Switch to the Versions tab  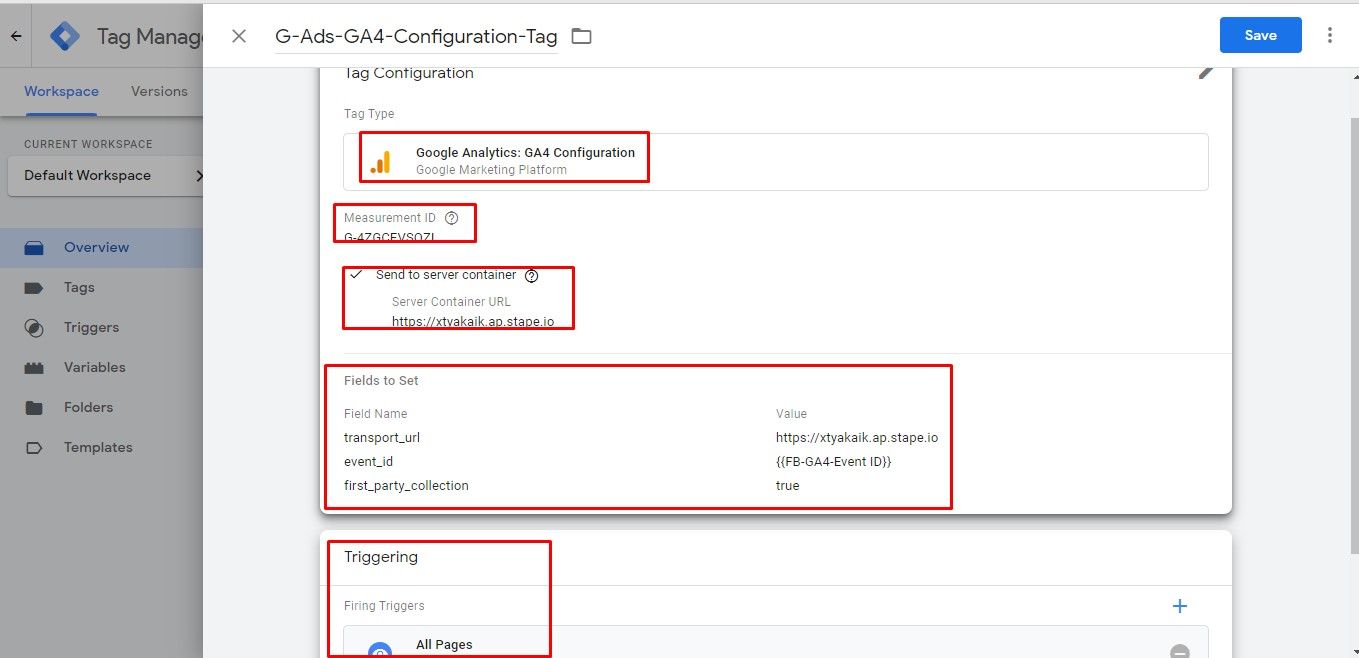(x=159, y=91)
